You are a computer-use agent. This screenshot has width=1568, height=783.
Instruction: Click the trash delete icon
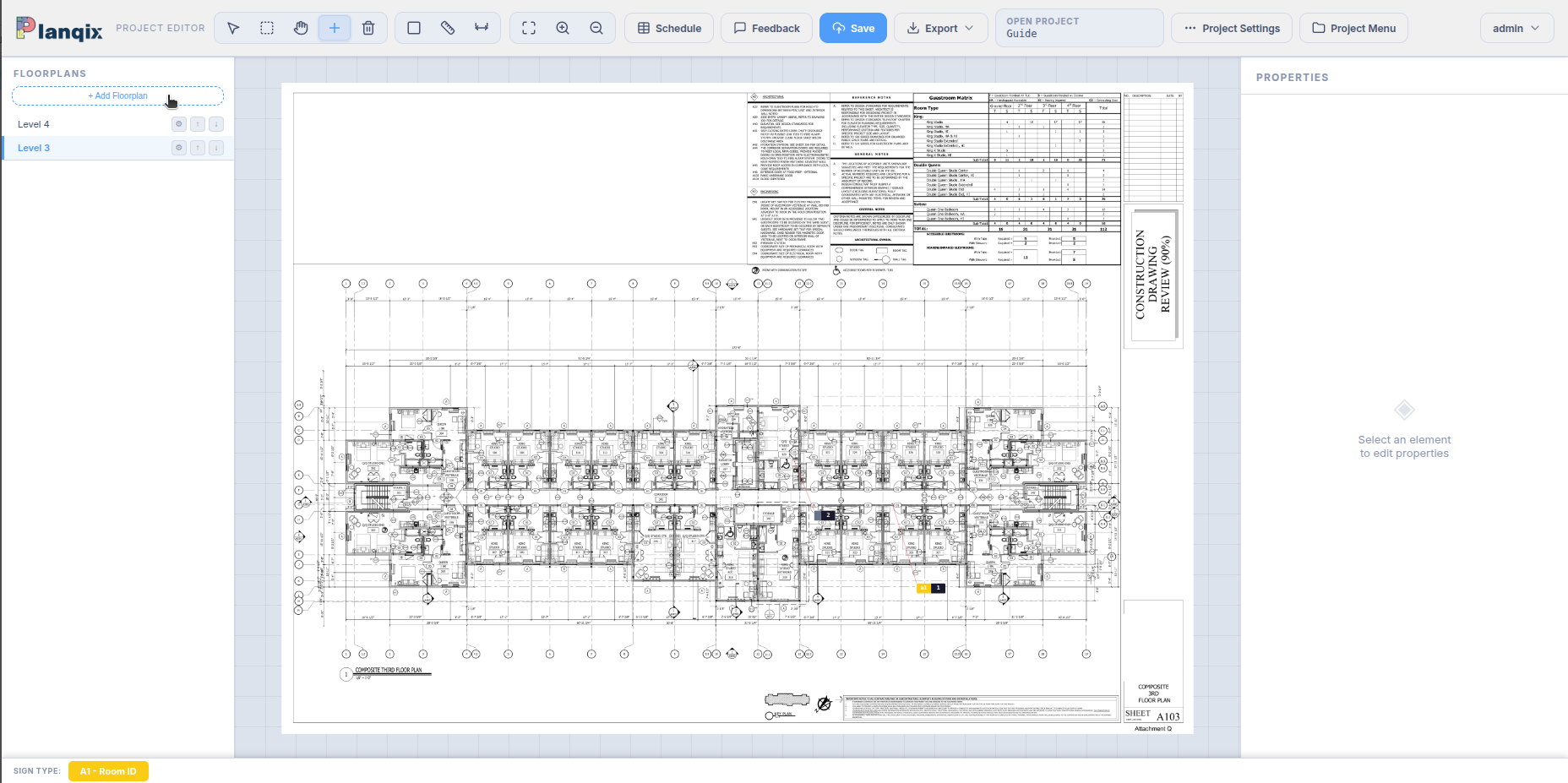(x=368, y=28)
